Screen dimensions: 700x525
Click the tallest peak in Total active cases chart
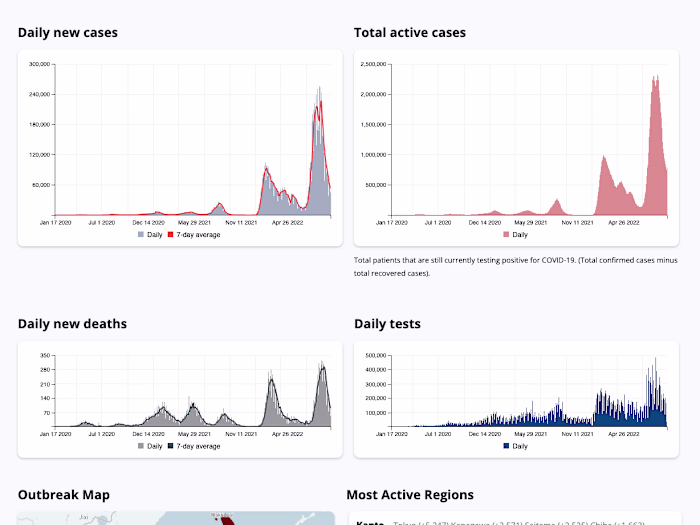(657, 77)
